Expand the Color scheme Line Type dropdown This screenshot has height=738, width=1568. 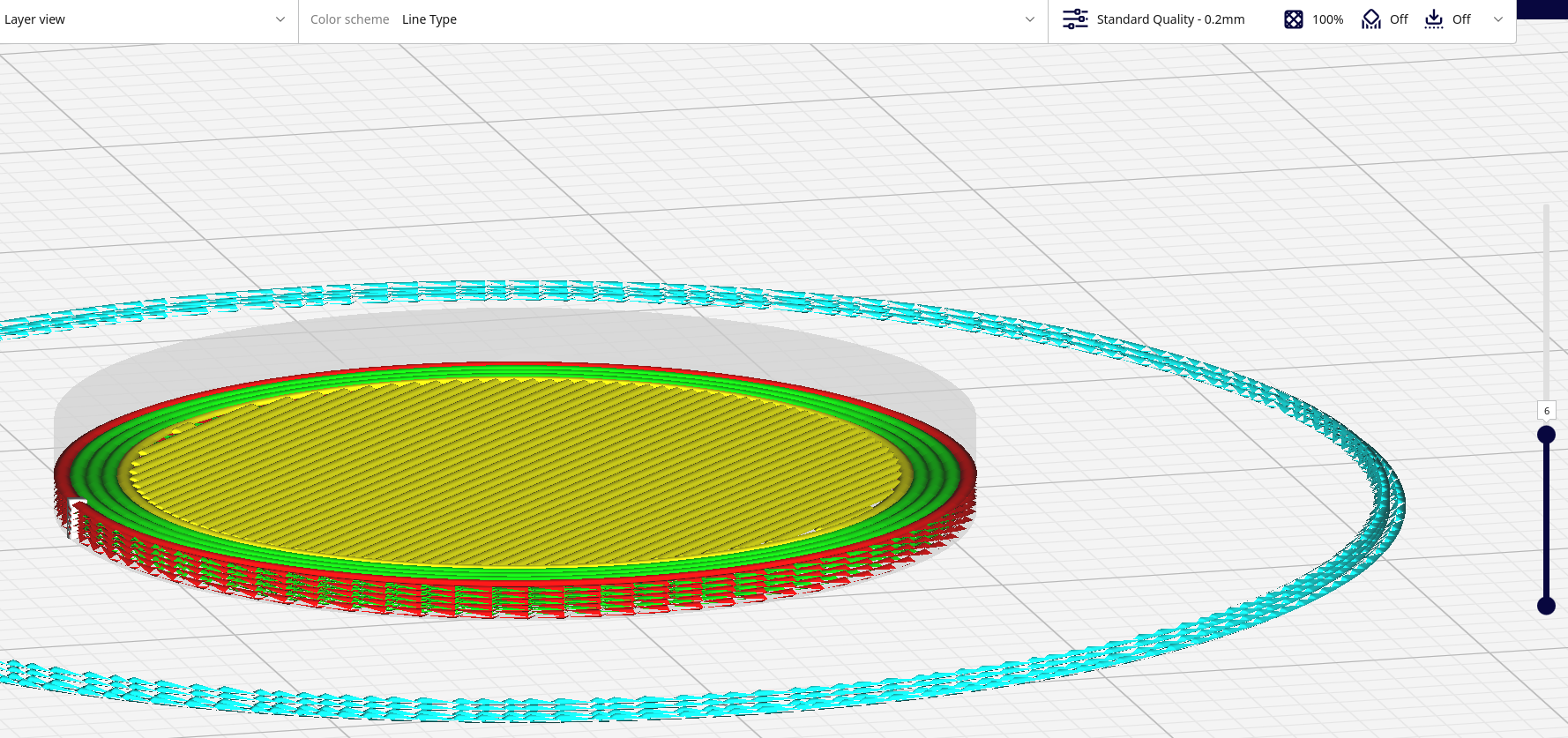[x=673, y=19]
